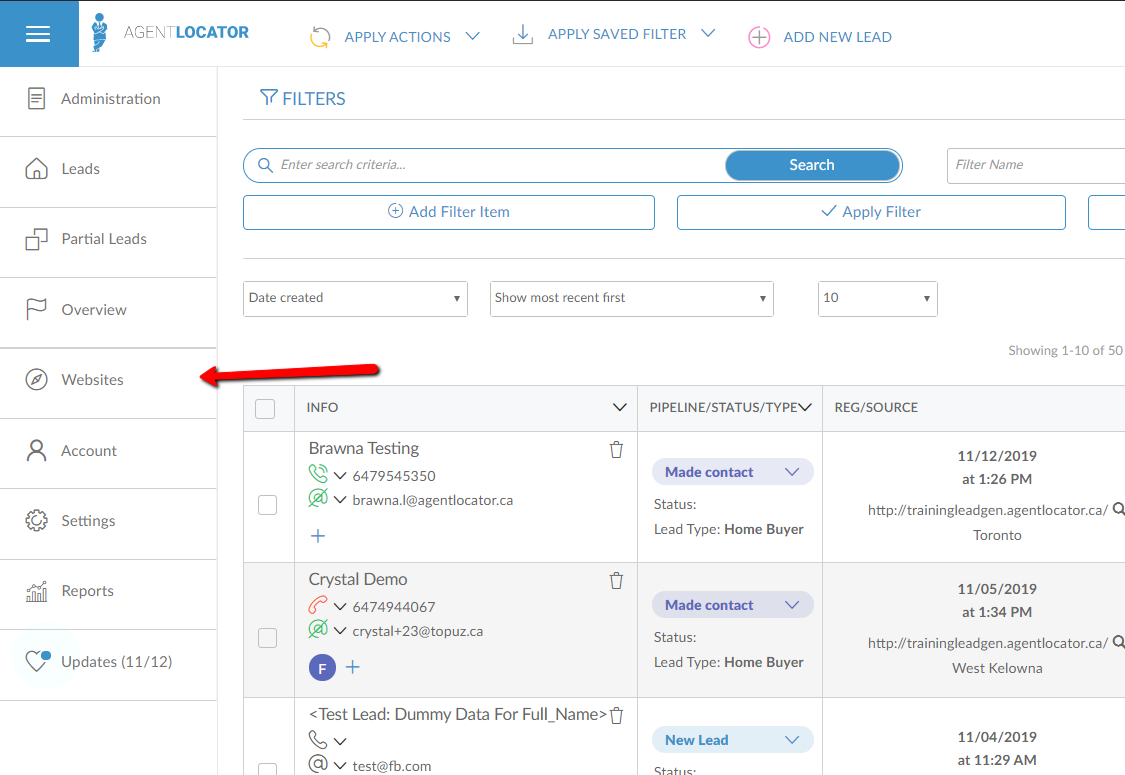Delete the Crystal Demo lead
The height and width of the screenshot is (775, 1125).
click(616, 581)
